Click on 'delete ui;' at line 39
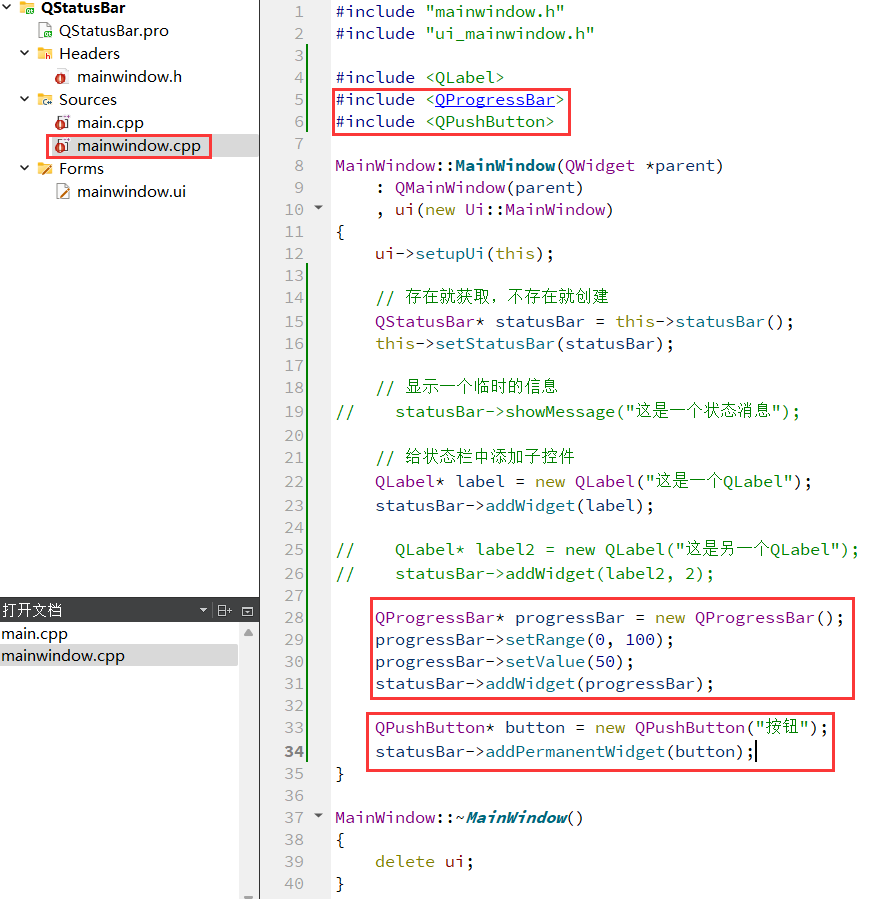 pos(424,861)
